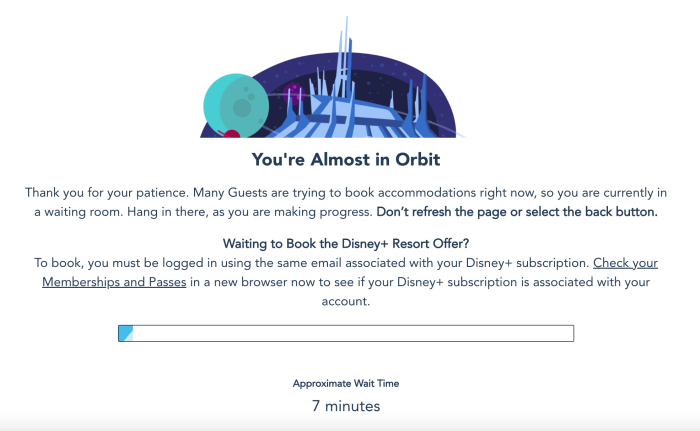Follow the "Memberships and Passes" link
The height and width of the screenshot is (431, 700).
(x=114, y=282)
